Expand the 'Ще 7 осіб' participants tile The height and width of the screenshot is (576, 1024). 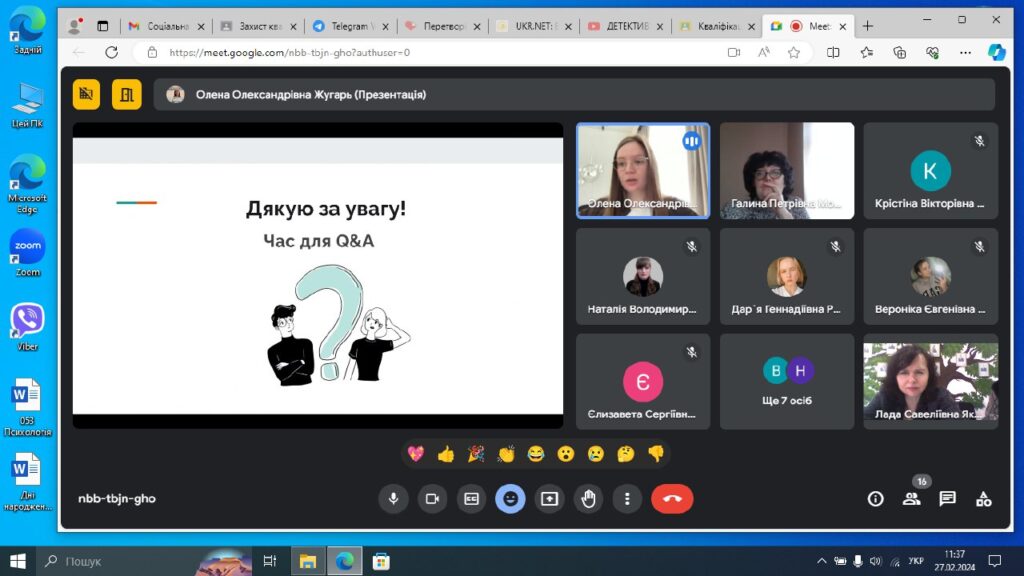787,381
